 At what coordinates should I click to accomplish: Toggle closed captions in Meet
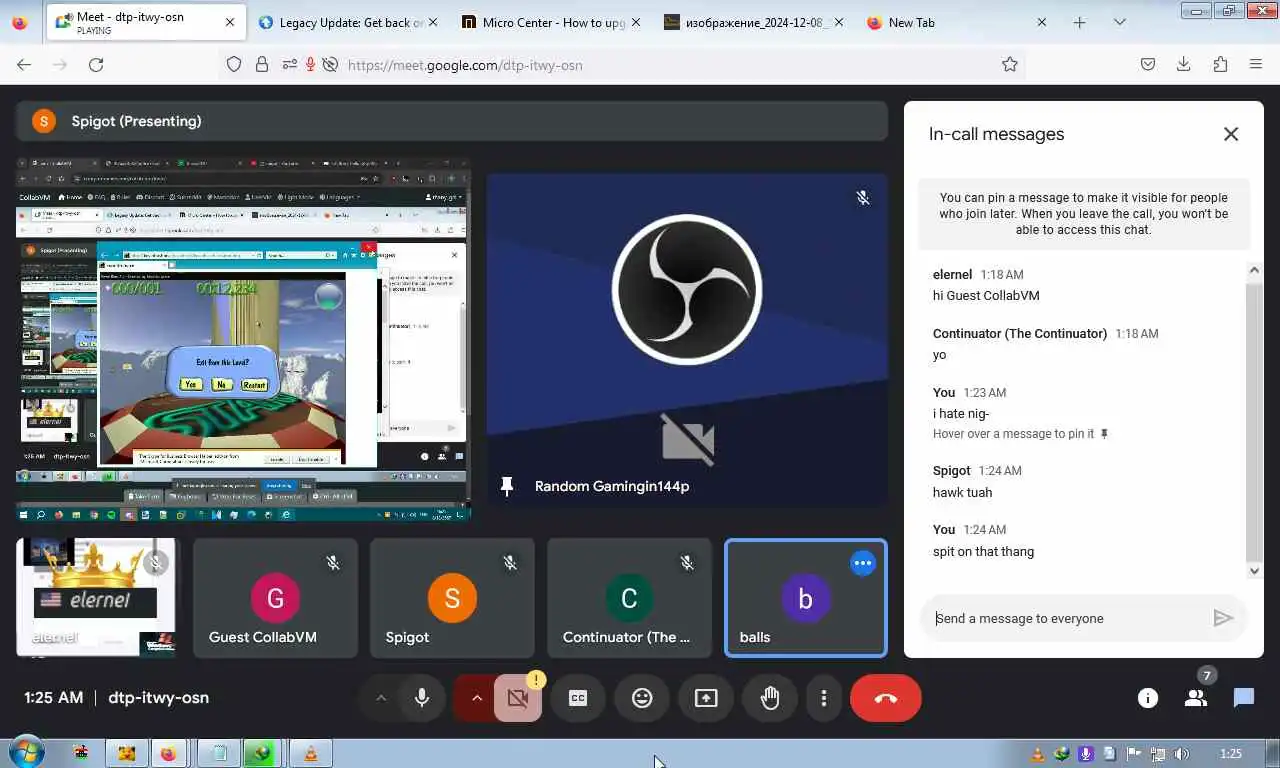[x=578, y=698]
